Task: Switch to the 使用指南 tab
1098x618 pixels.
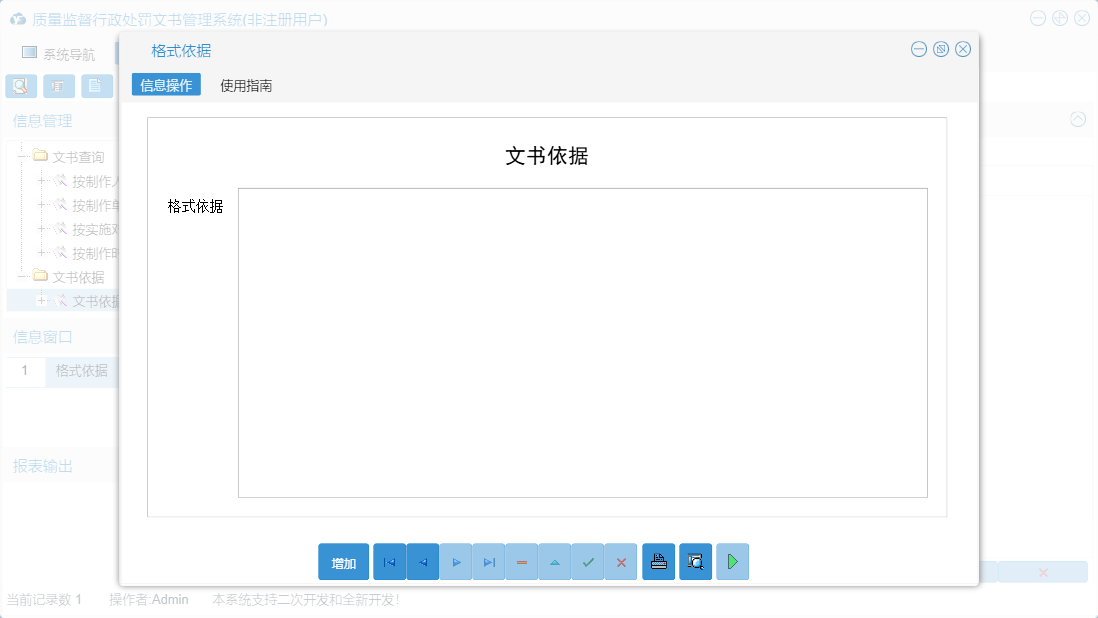Action: pyautogui.click(x=246, y=85)
